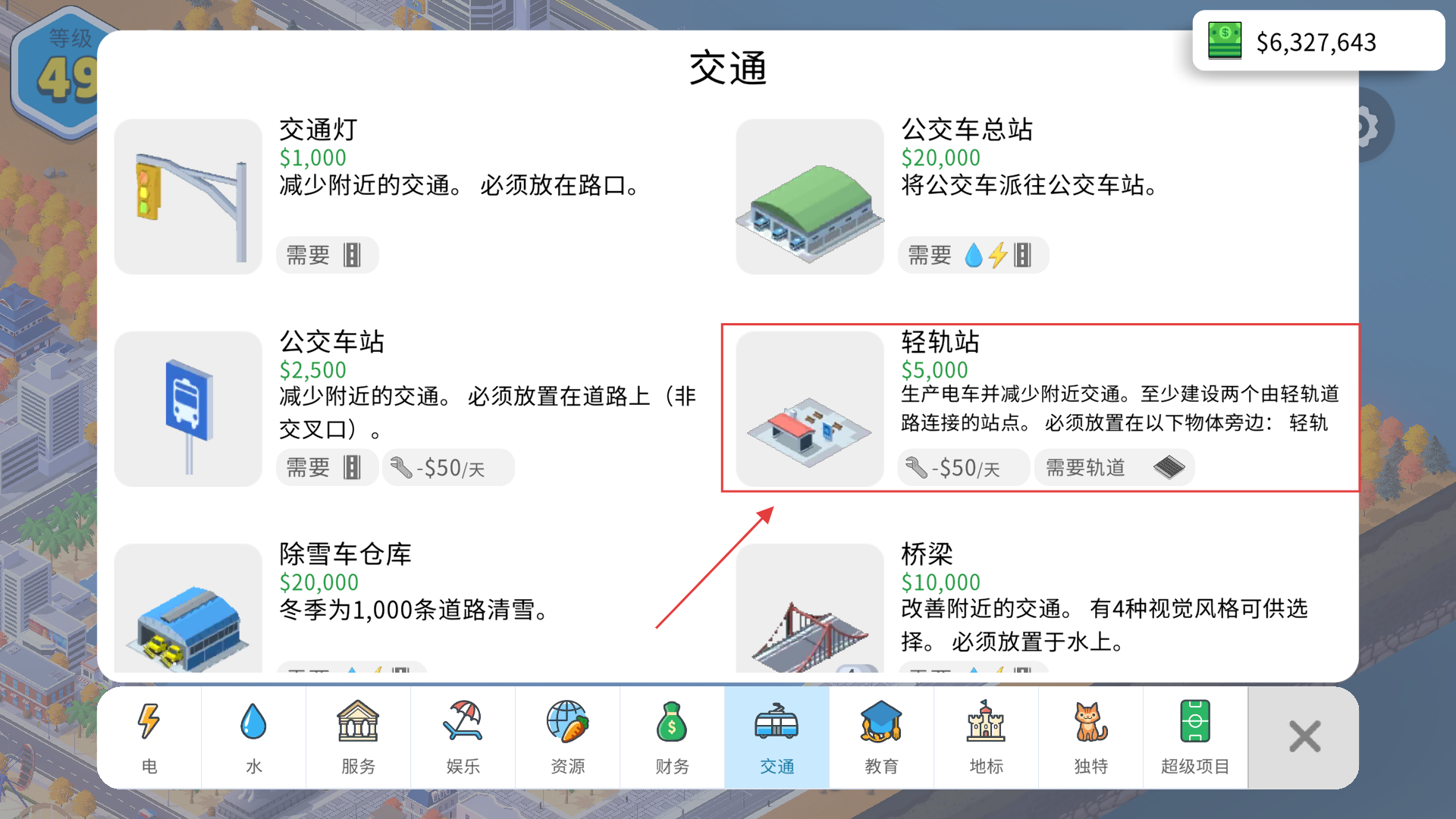The width and height of the screenshot is (1456, 819).
Task: Close the build menu with X
Action: click(x=1304, y=736)
